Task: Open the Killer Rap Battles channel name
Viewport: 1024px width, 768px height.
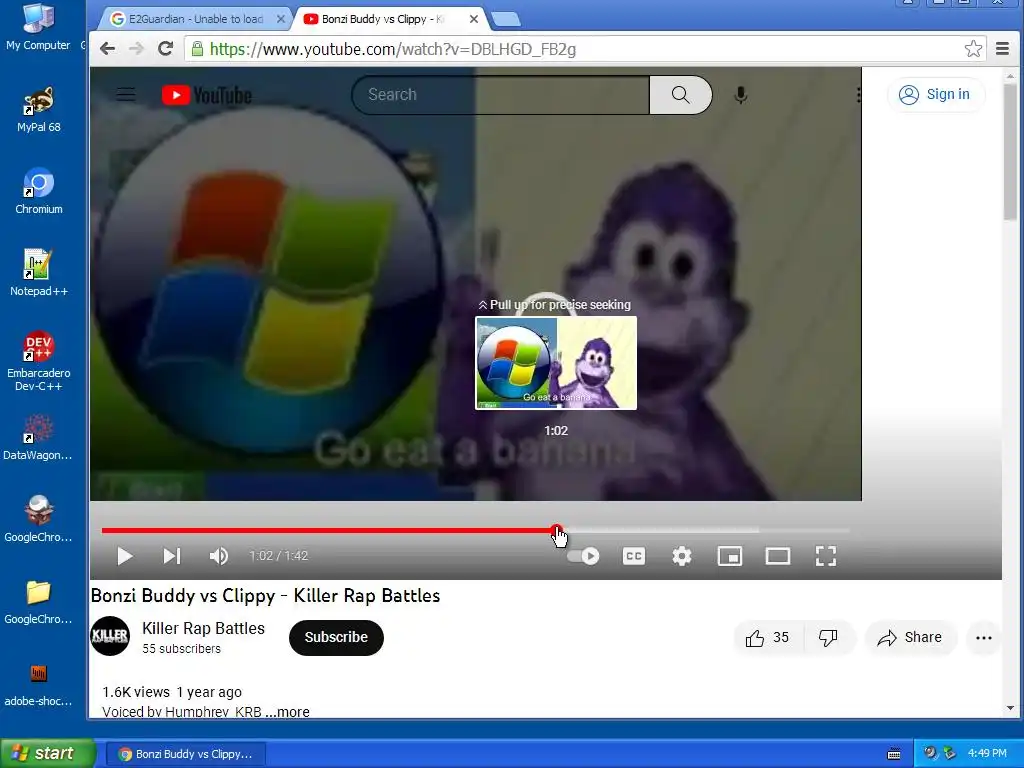Action: point(204,628)
